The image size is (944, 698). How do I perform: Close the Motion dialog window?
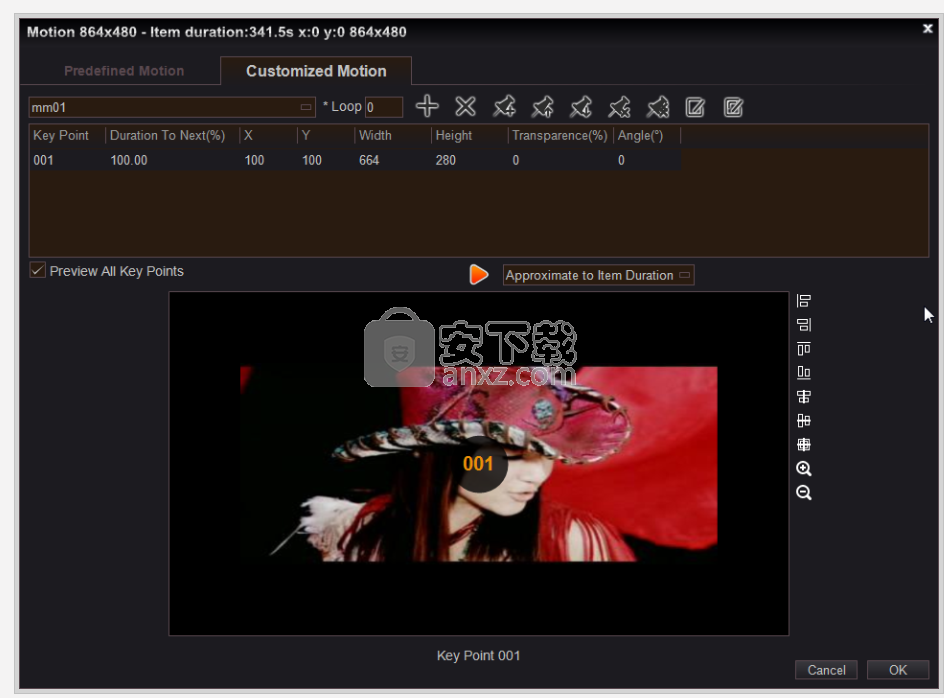pos(928,28)
